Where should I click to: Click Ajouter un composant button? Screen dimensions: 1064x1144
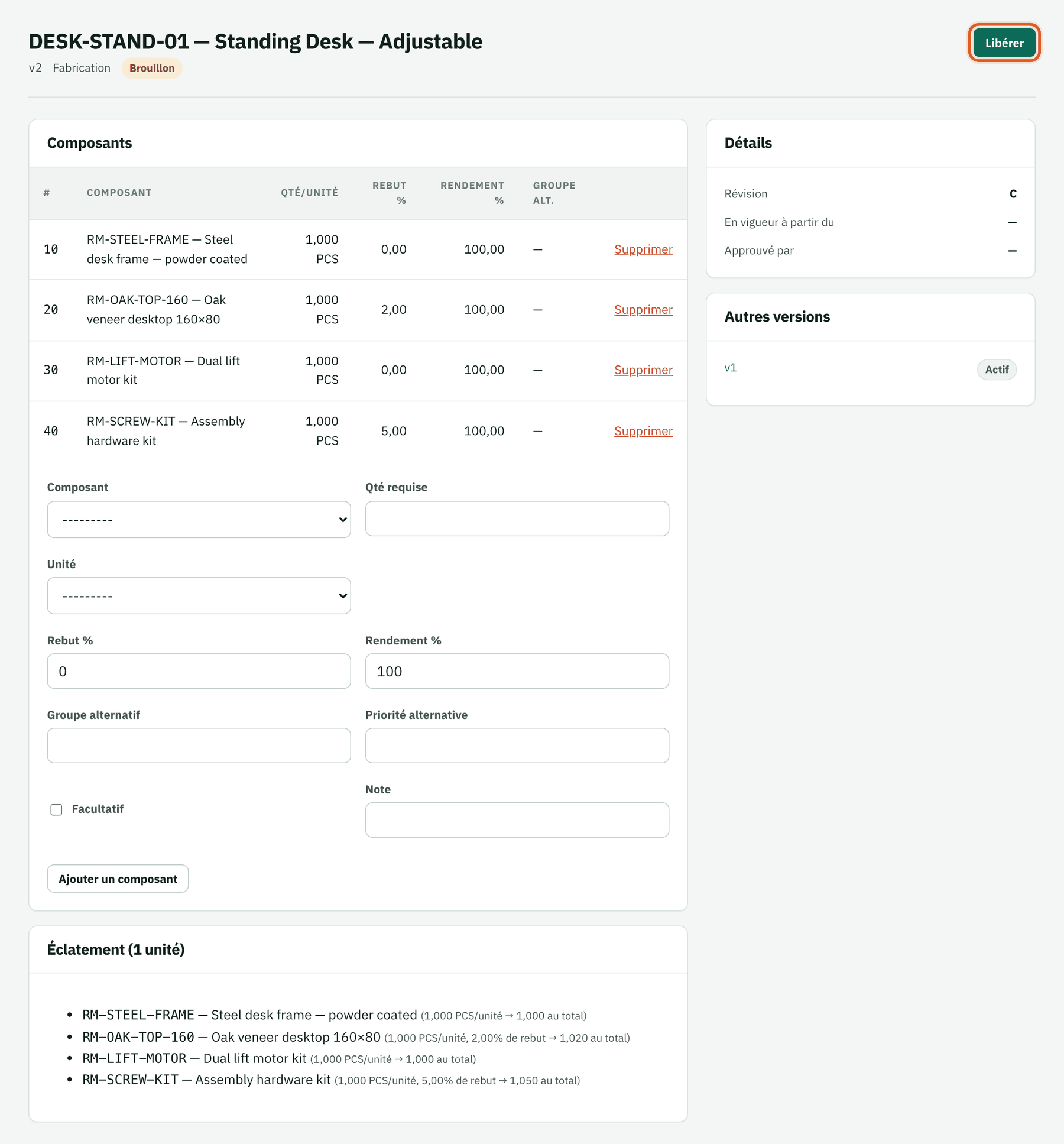click(x=118, y=879)
